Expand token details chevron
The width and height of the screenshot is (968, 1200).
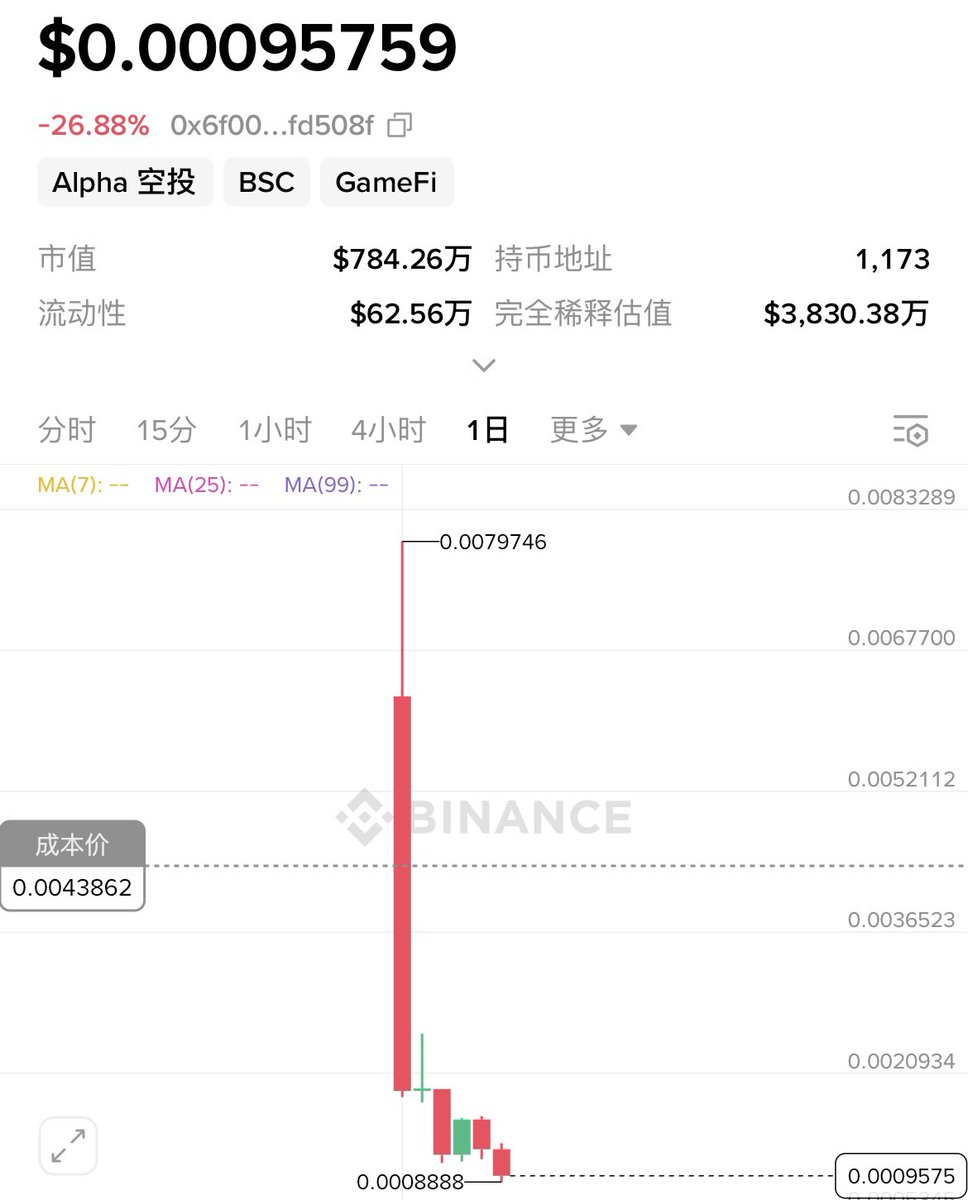click(484, 366)
